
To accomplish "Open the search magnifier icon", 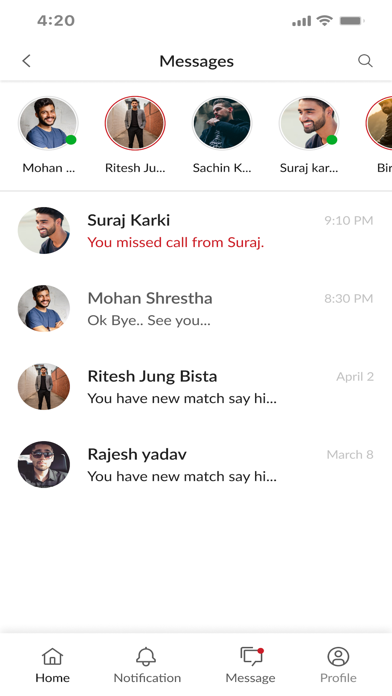I will pyautogui.click(x=365, y=61).
